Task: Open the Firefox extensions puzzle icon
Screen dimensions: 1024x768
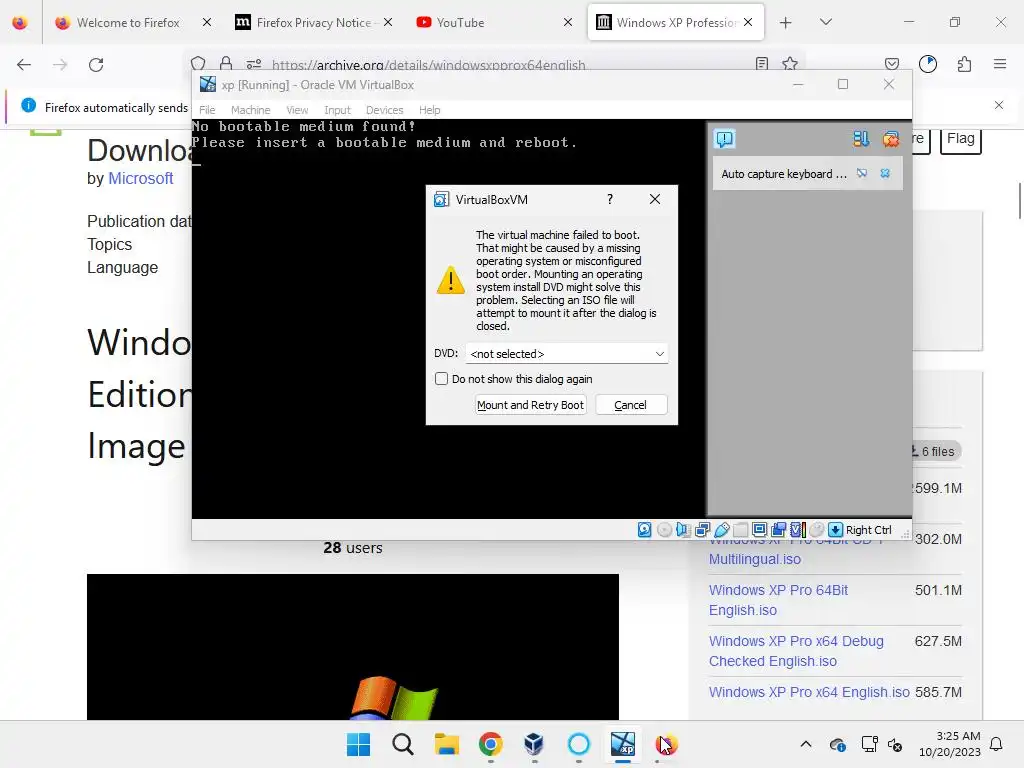Action: [964, 64]
